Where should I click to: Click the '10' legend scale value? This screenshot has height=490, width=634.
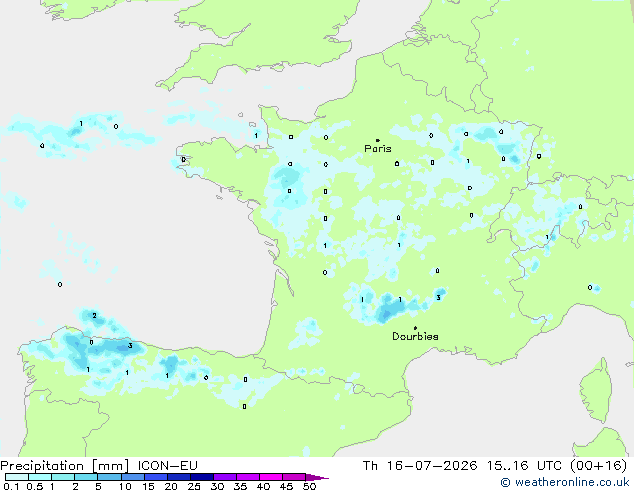click(125, 486)
